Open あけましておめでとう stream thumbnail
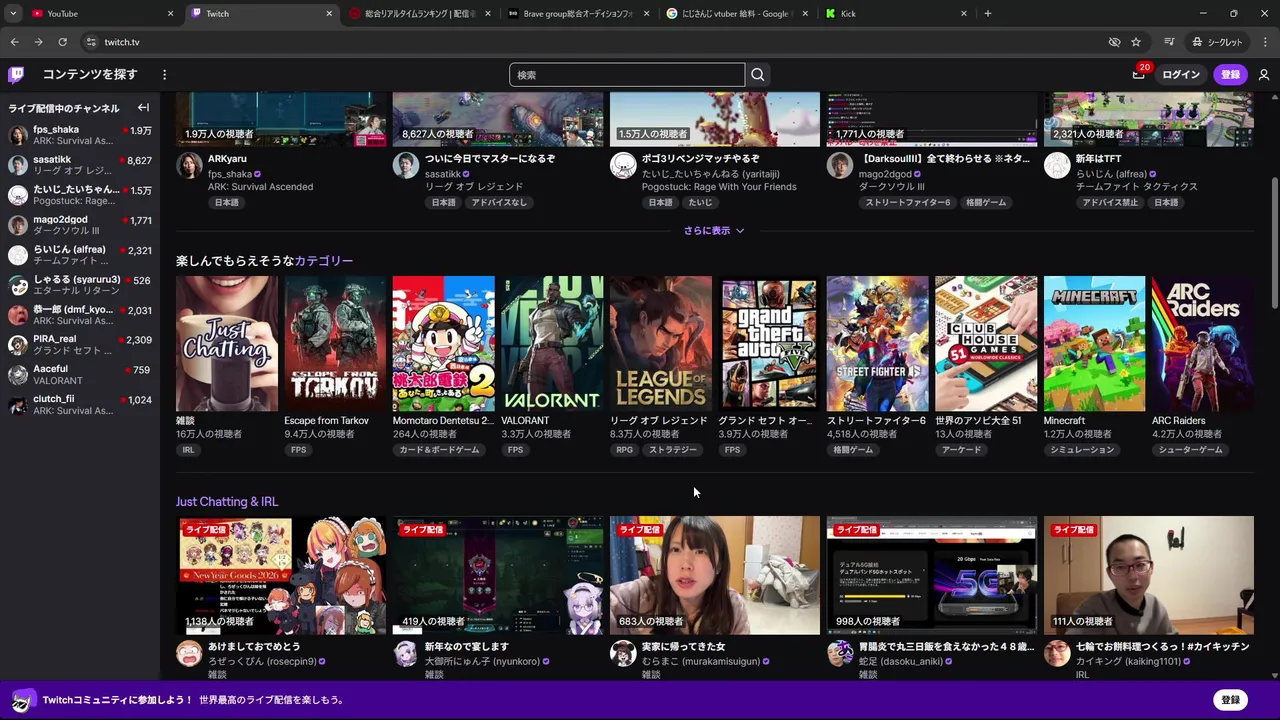 (x=281, y=575)
